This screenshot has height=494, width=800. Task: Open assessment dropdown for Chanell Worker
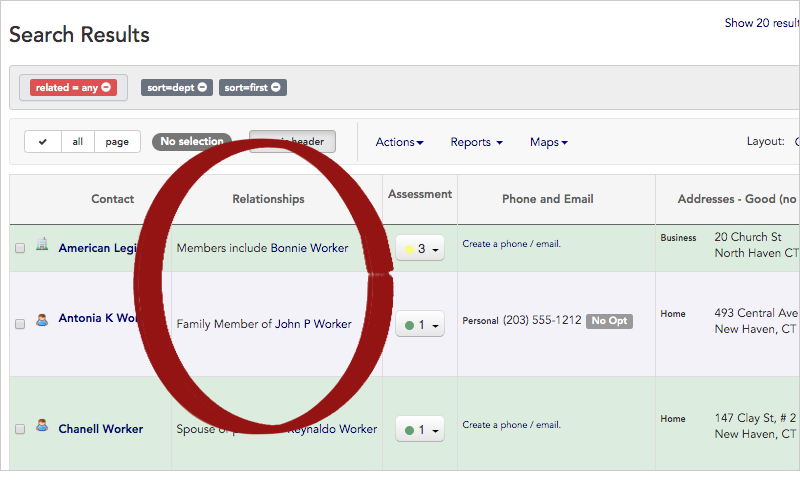[x=420, y=430]
